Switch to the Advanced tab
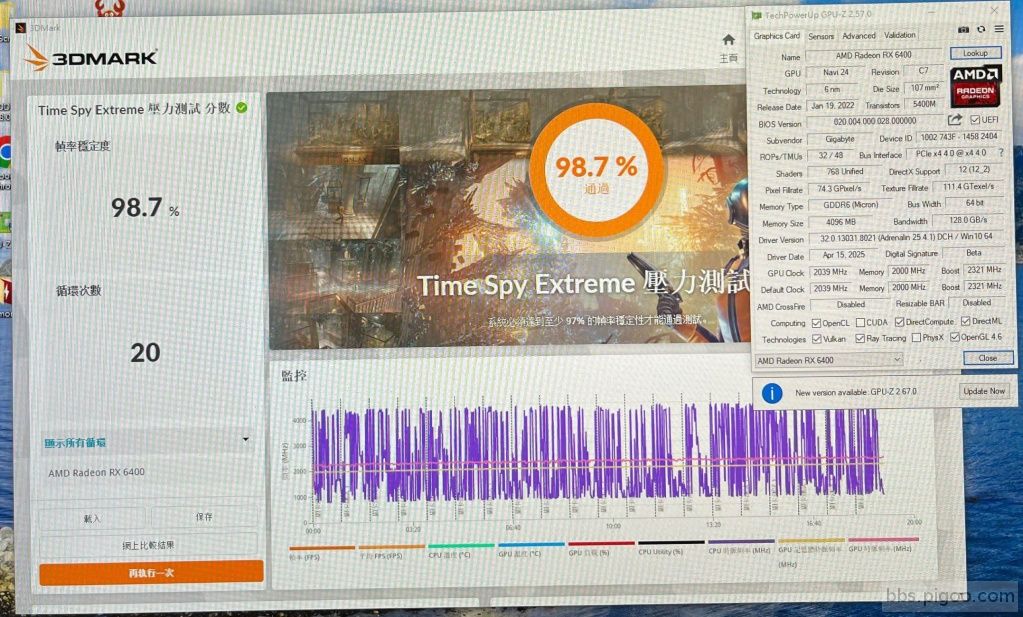1023x617 pixels. [x=859, y=36]
